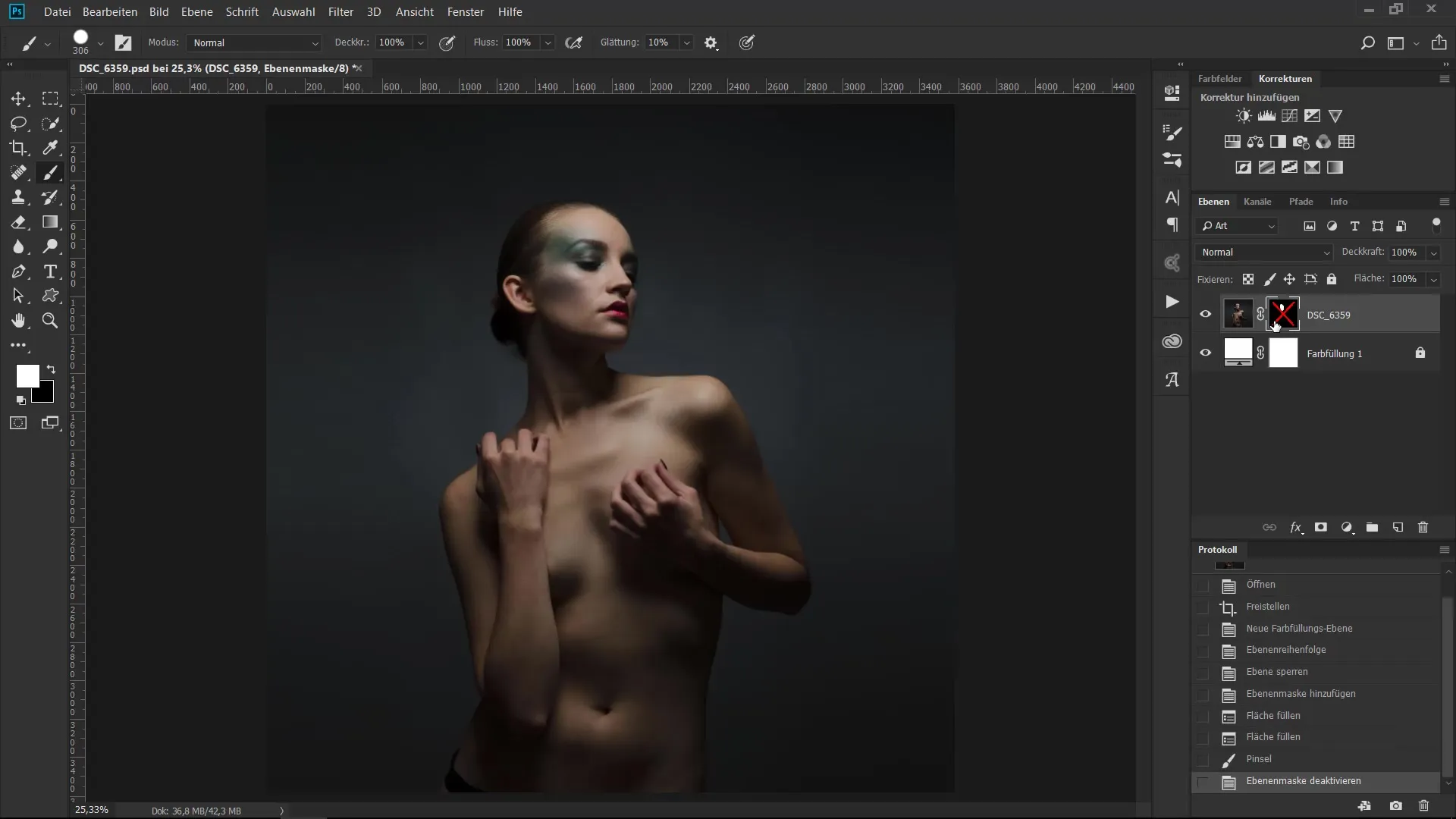
Task: Select the Type tool
Action: click(x=50, y=271)
